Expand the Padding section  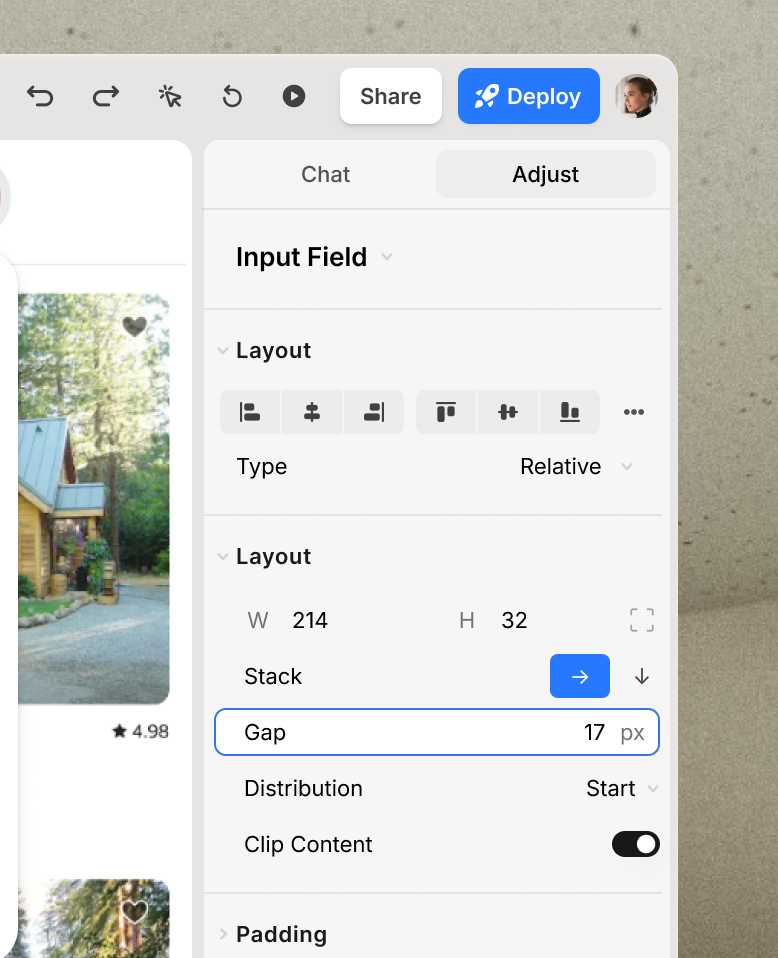(x=280, y=934)
